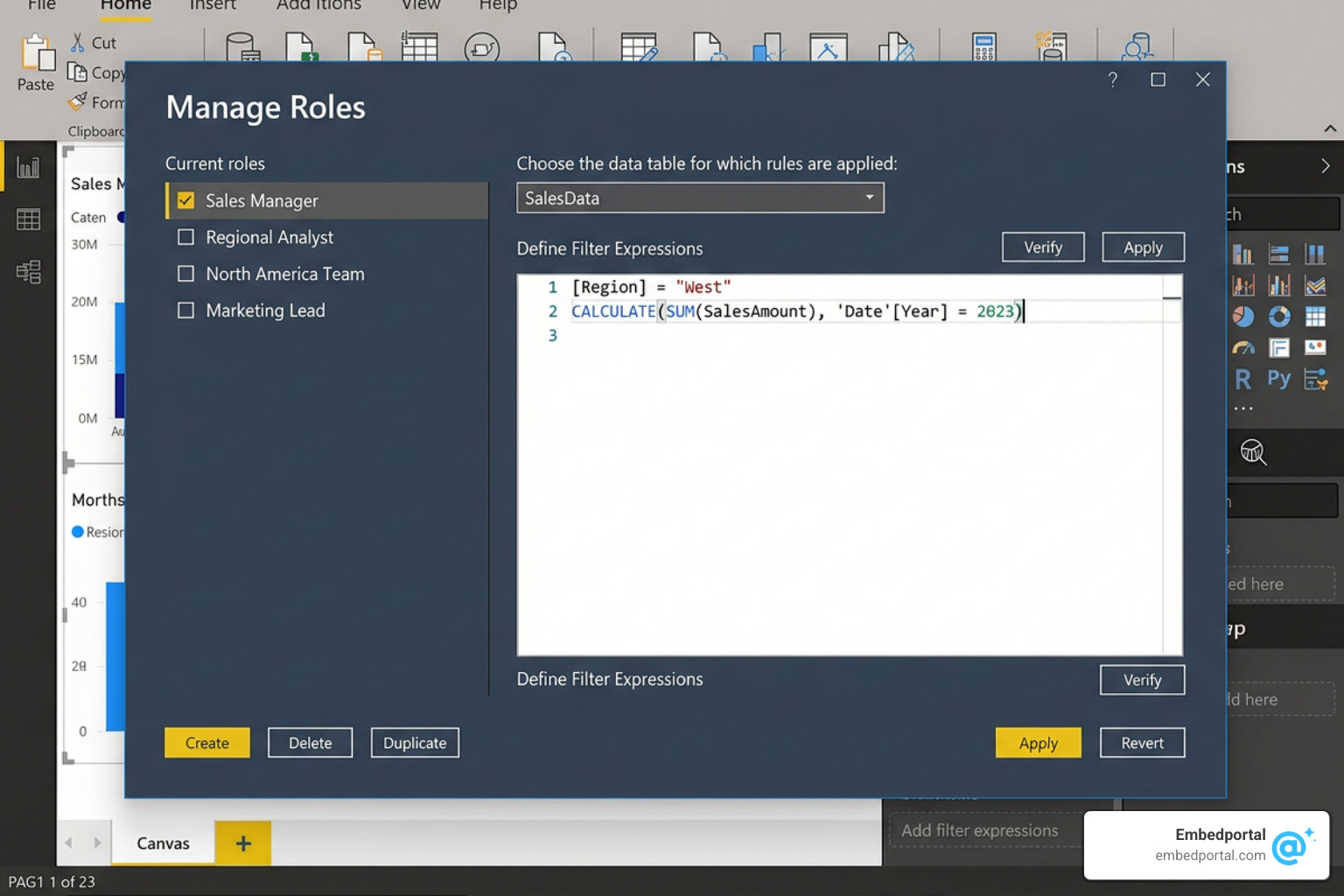
Task: Open the View ribbon tab
Action: pos(421,5)
